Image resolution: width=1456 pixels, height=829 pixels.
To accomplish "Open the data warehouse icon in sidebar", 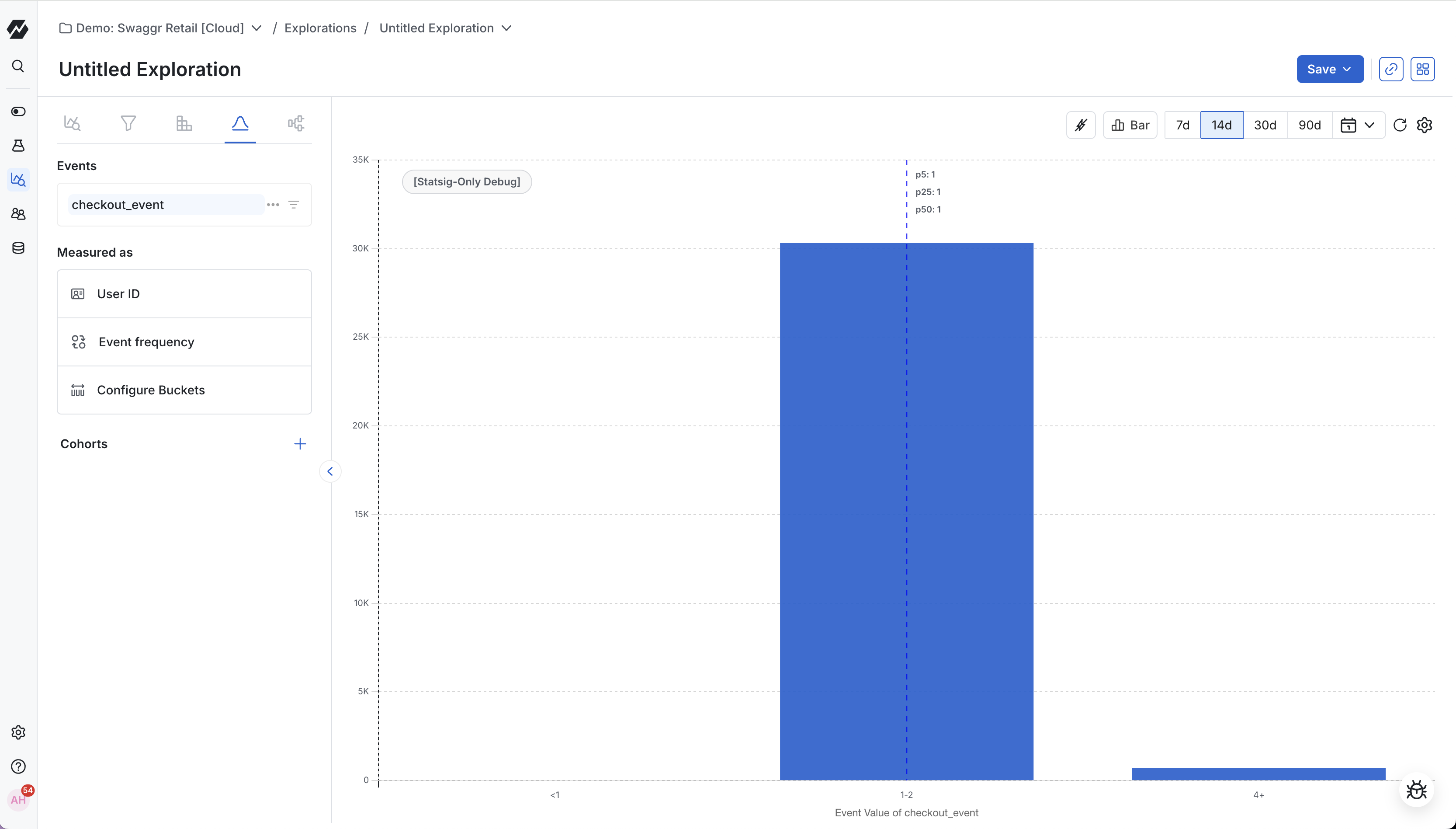I will (18, 247).
